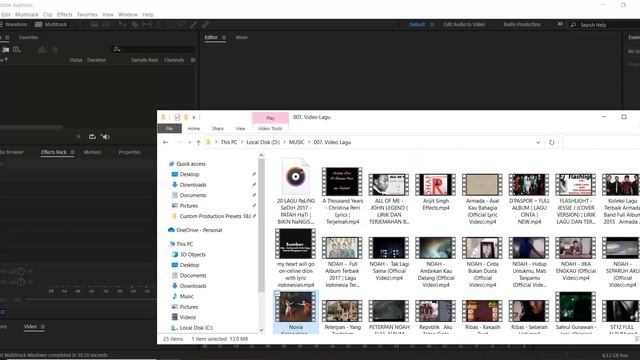This screenshot has width=640, height=360.
Task: Click navigation pane scroll up arrow
Action: (x=261, y=156)
